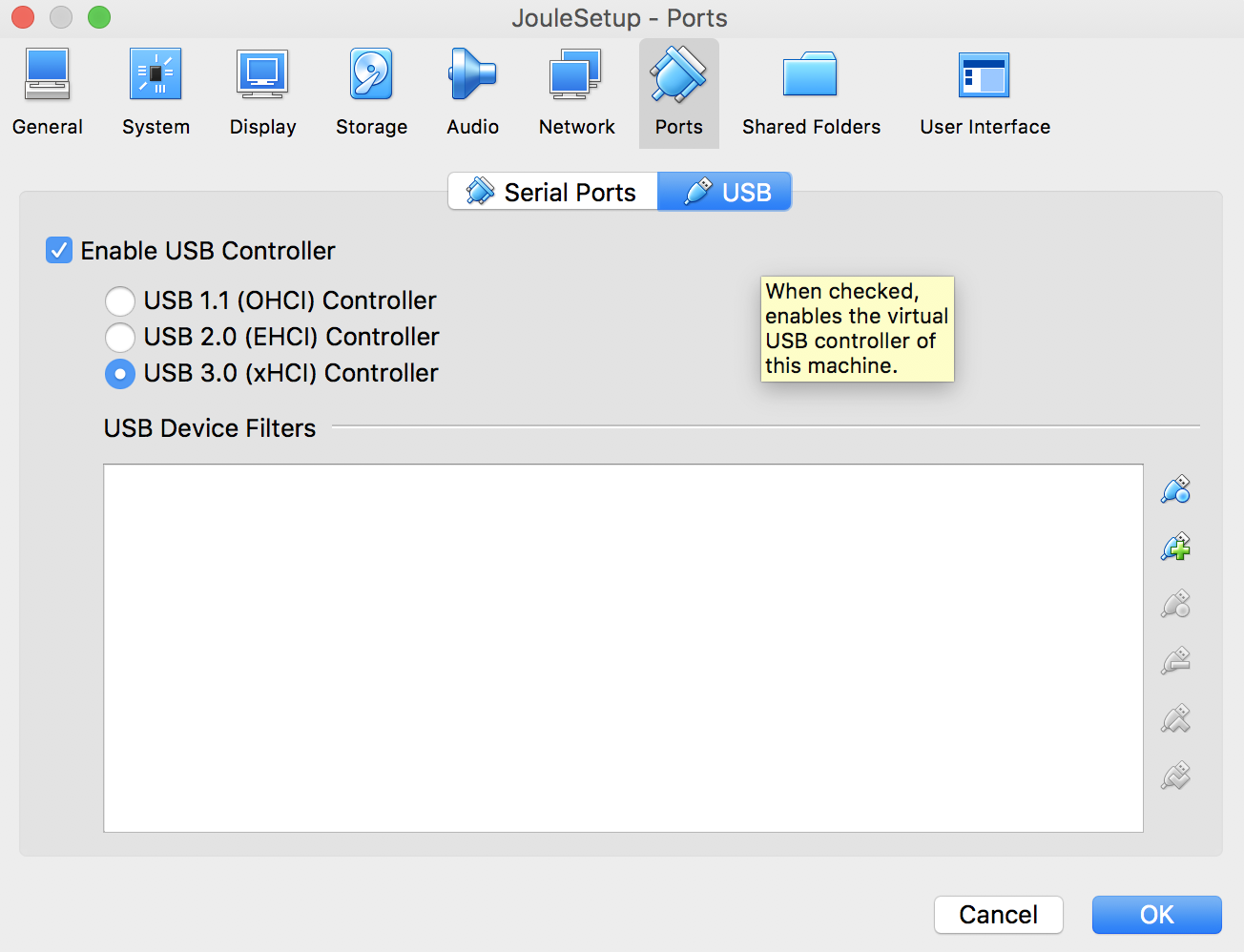Open the Ports settings section
Viewport: 1244px width, 952px height.
pyautogui.click(x=678, y=91)
